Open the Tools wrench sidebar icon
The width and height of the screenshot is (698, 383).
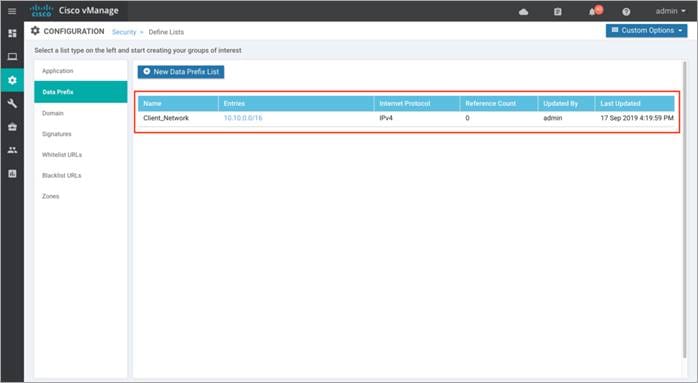coord(12,103)
